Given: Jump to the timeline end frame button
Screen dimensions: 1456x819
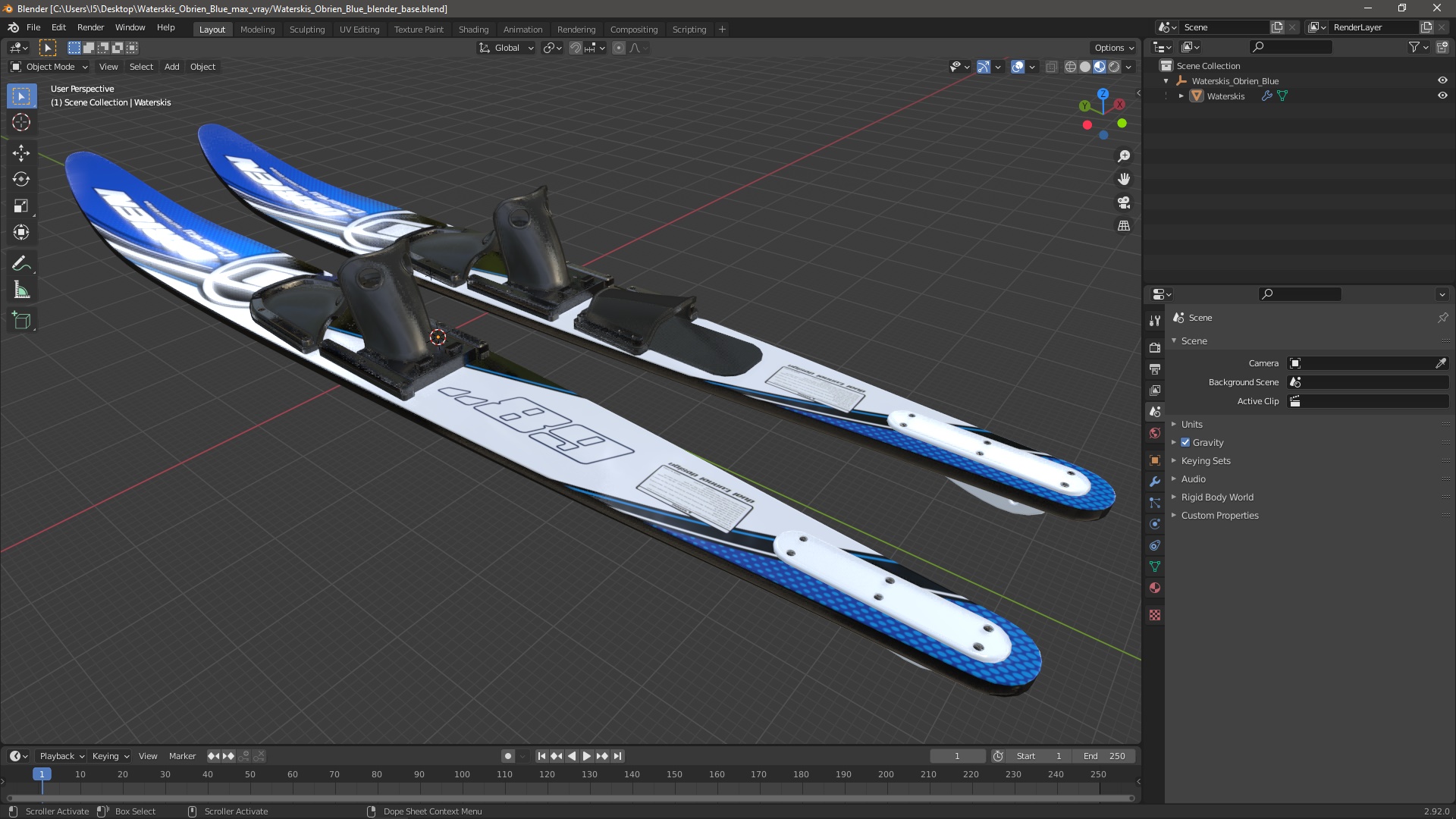Looking at the screenshot, I should point(617,756).
